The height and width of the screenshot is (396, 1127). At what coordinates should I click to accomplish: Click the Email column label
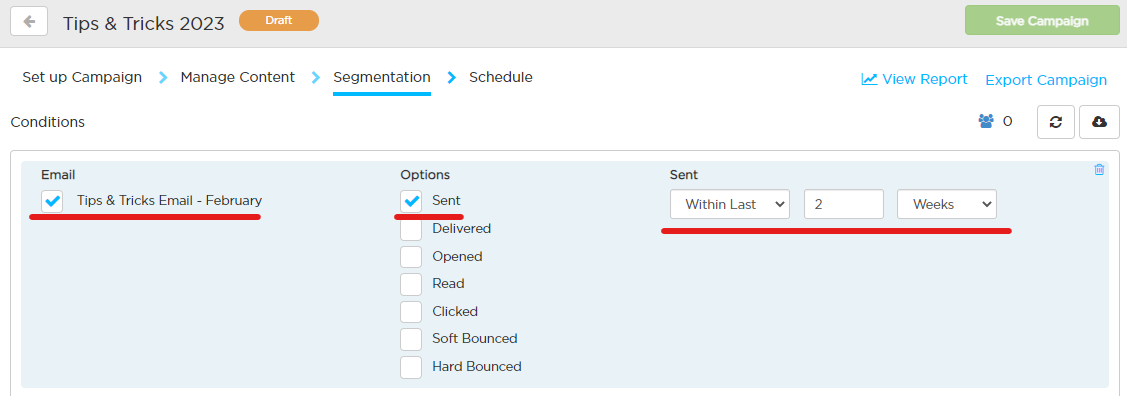click(58, 175)
